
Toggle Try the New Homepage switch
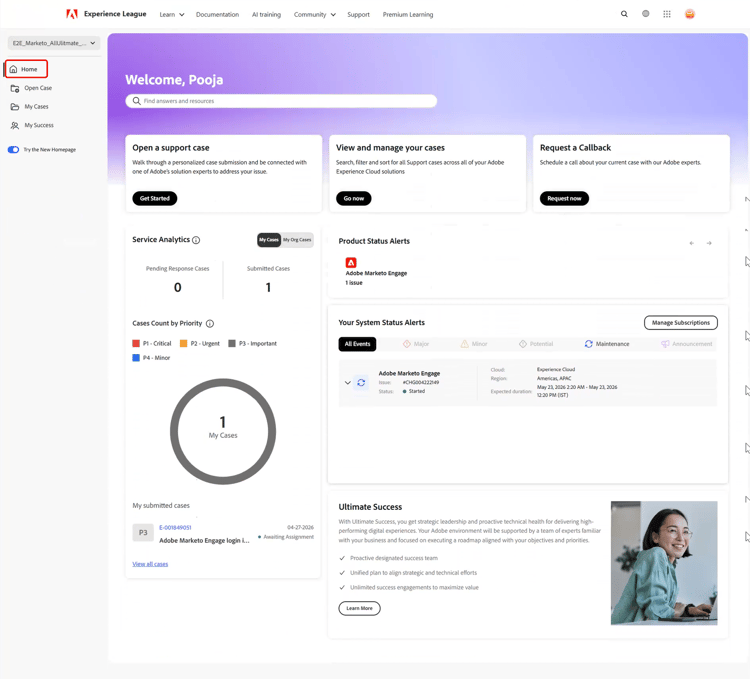[13, 150]
